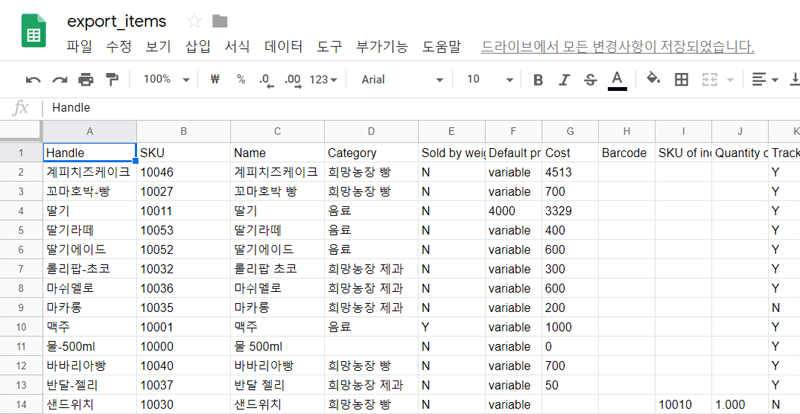Open the 서식 menu

click(x=237, y=47)
